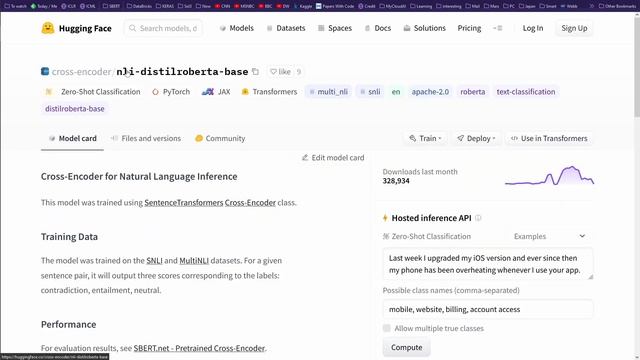Click the Log In link
Image resolution: width=640 pixels, height=360 pixels.
[x=533, y=28]
